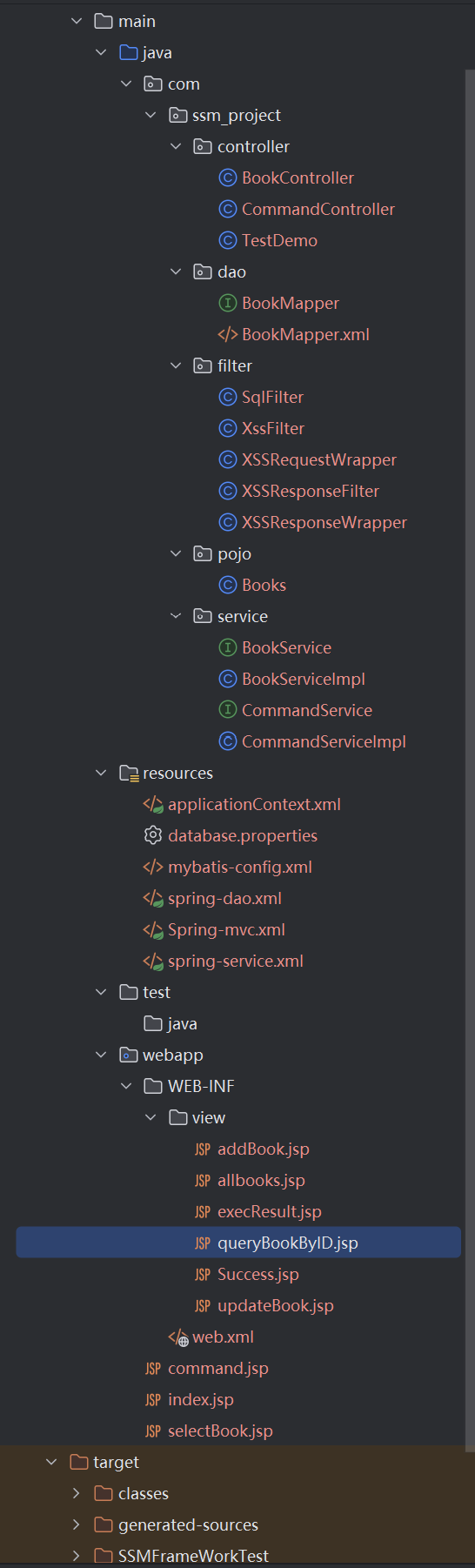
Task: Click the BookController class icon
Action: 227,178
